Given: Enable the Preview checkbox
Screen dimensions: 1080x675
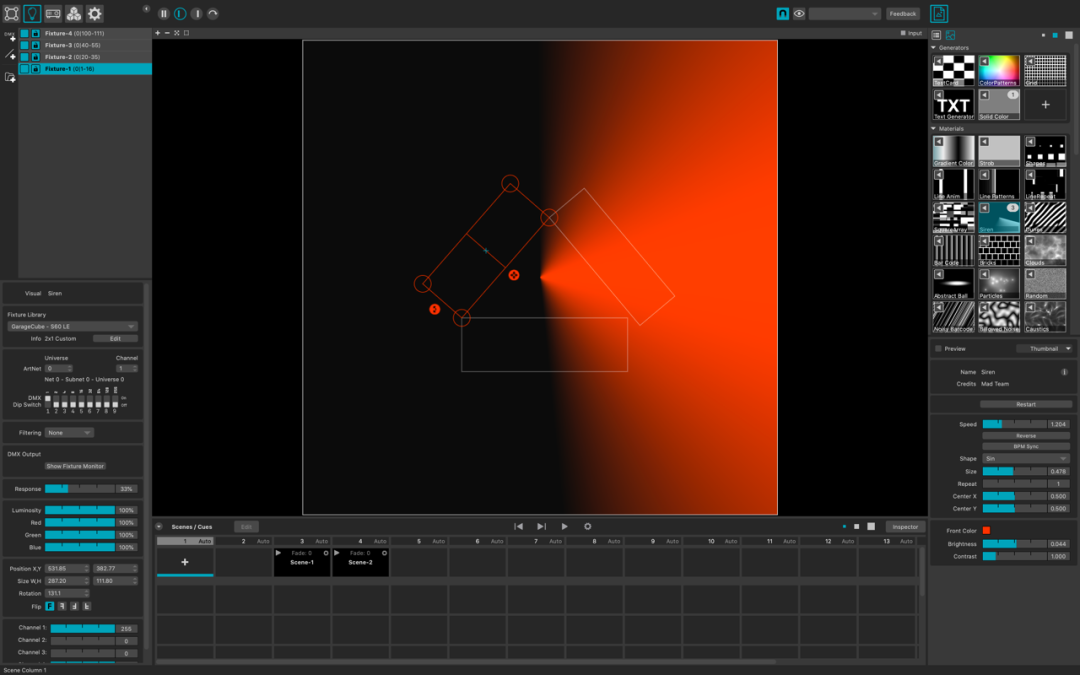Looking at the screenshot, I should point(938,349).
